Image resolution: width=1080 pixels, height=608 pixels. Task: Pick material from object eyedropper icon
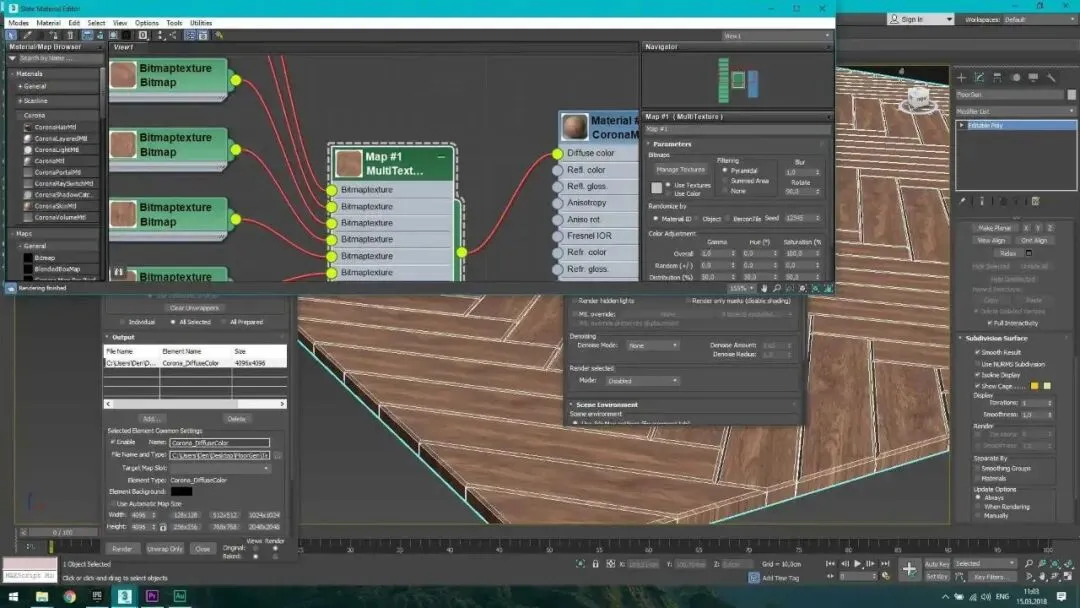pyautogui.click(x=28, y=35)
